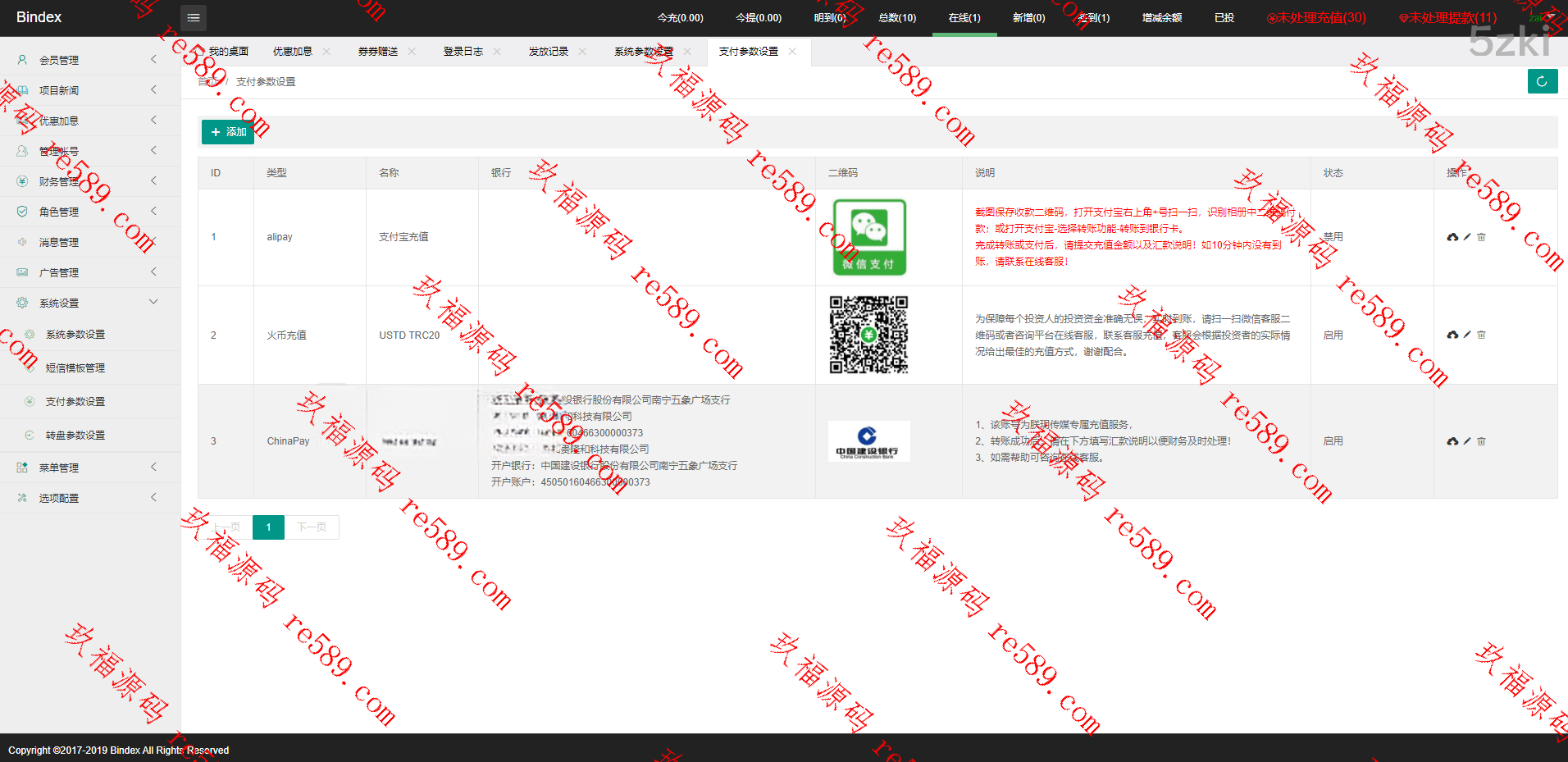1568x762 pixels.
Task: Close the 优惠加息 tab
Action: tap(326, 52)
